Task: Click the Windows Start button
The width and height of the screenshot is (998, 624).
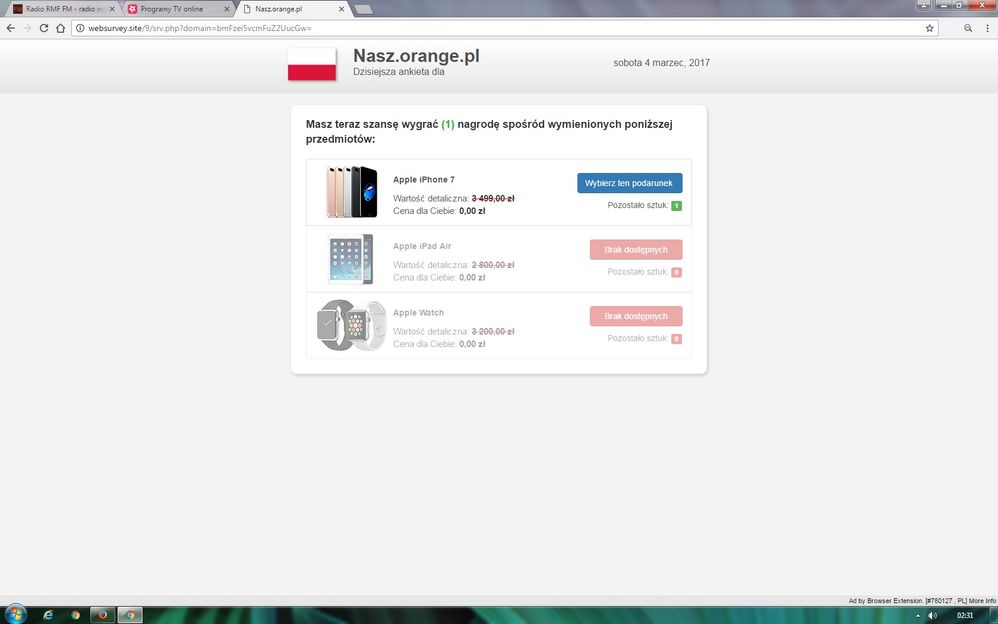Action: point(16,614)
